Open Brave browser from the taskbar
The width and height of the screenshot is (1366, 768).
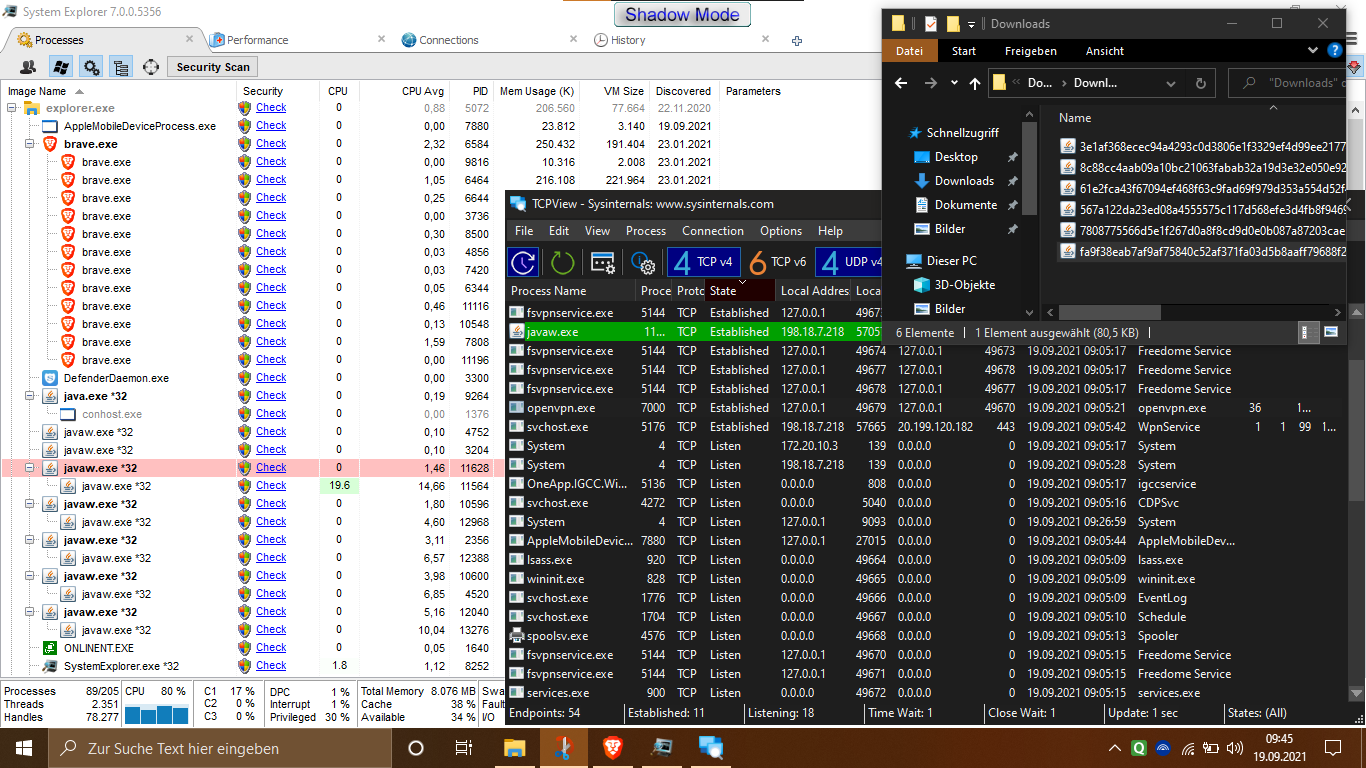pos(611,748)
